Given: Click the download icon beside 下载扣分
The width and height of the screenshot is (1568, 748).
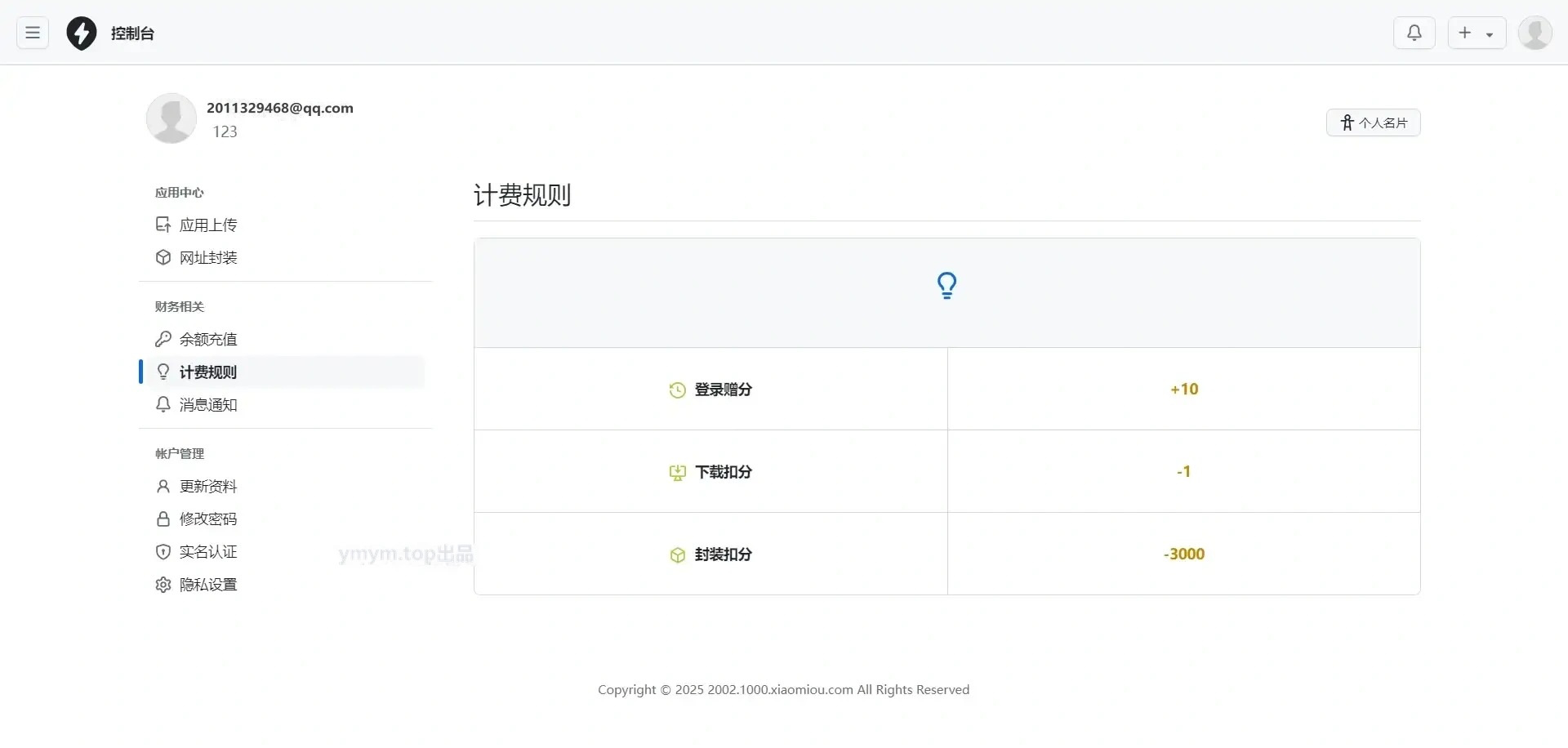Looking at the screenshot, I should click(x=677, y=473).
